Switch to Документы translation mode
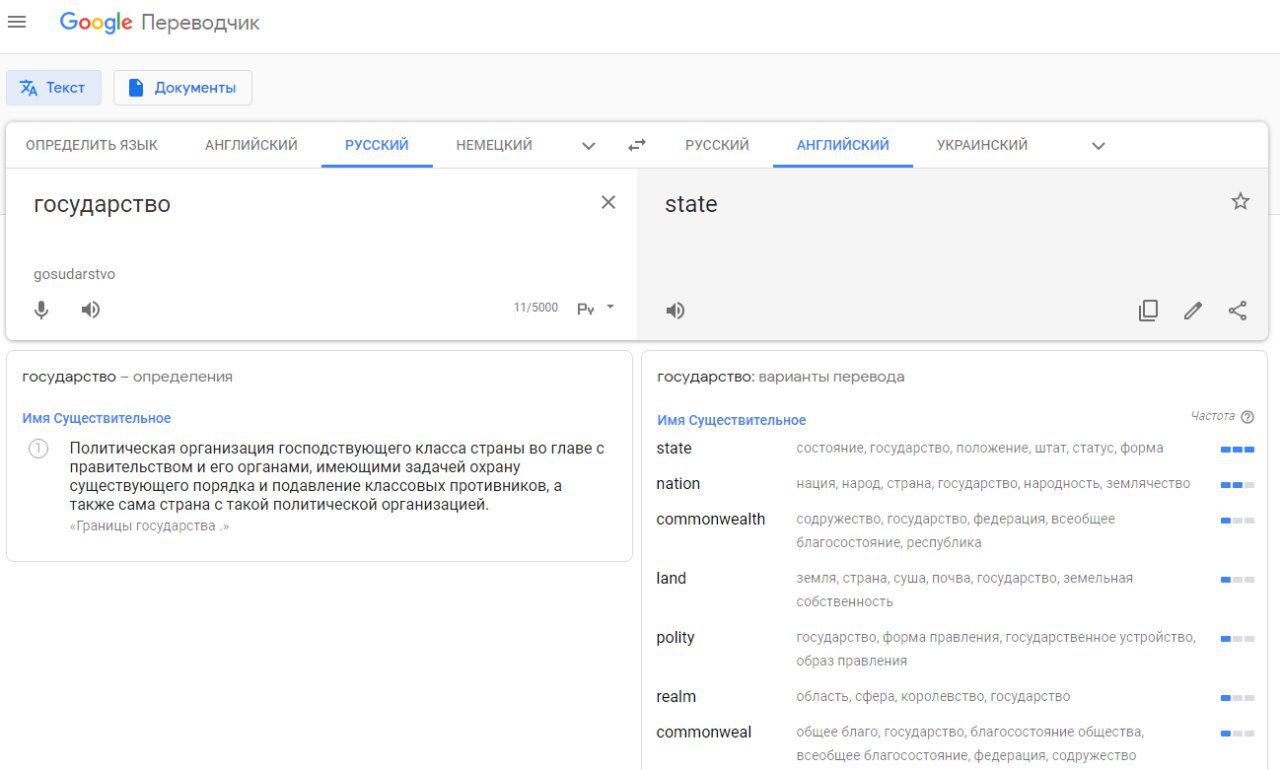 tap(182, 88)
